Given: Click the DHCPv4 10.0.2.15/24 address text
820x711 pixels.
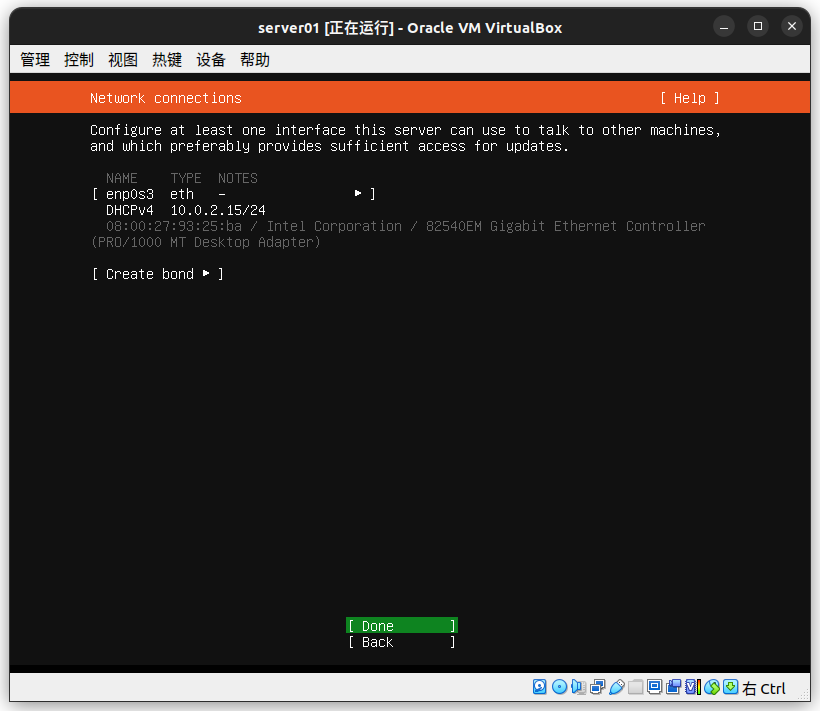Looking at the screenshot, I should click(186, 210).
